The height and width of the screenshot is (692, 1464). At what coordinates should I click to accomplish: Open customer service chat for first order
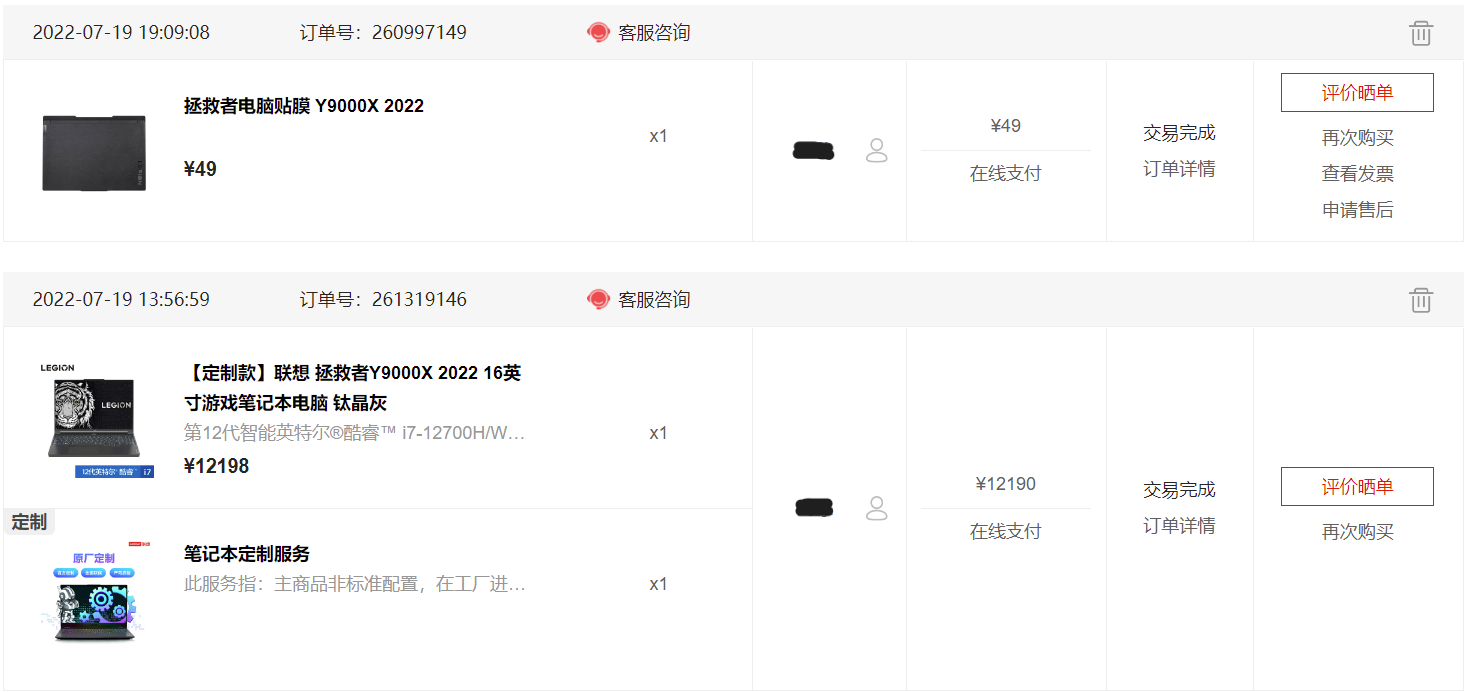coord(638,33)
